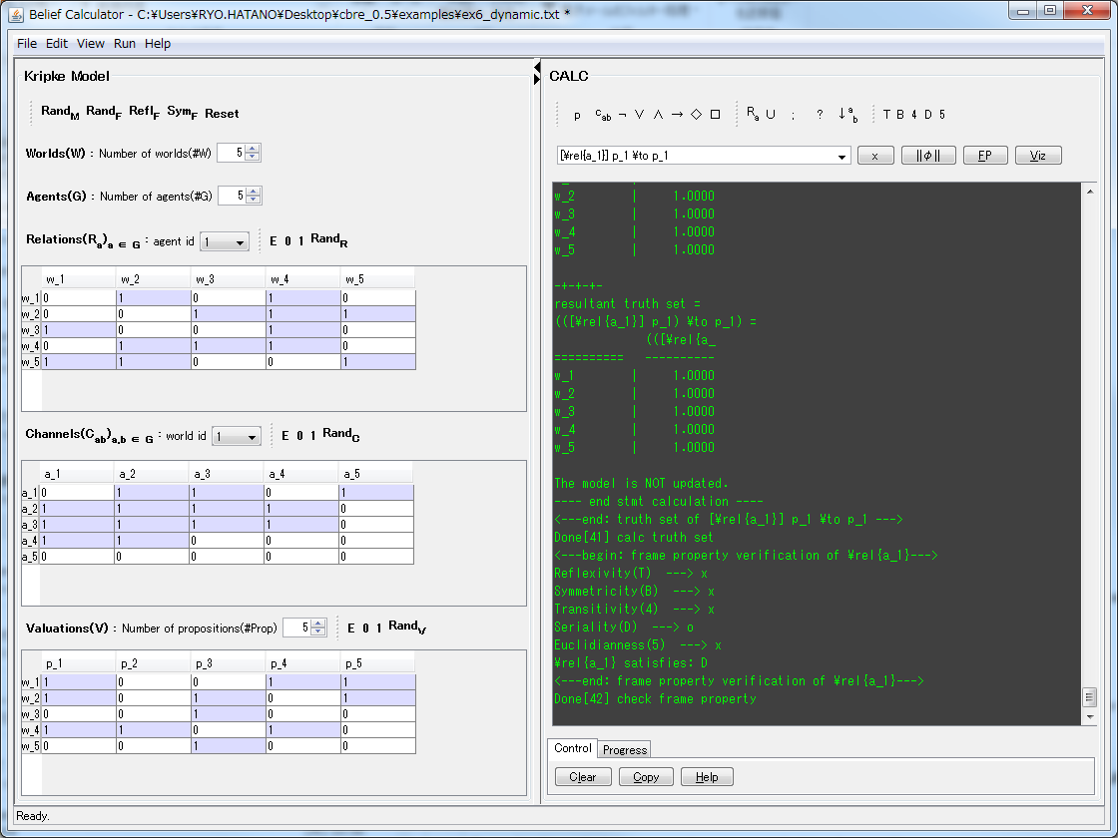Screen dimensions: 1118x838
Task: Insert diamond modal operator
Action: click(x=696, y=115)
